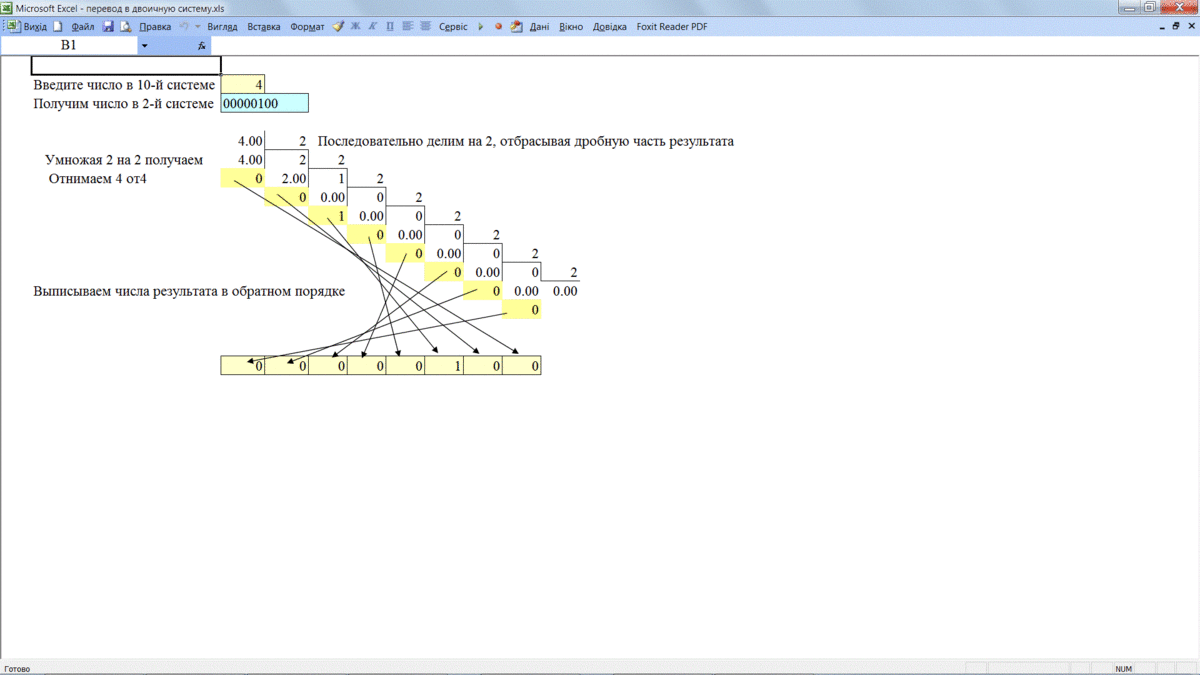
Task: Activate the Format Painter brush icon
Action: click(x=338, y=27)
